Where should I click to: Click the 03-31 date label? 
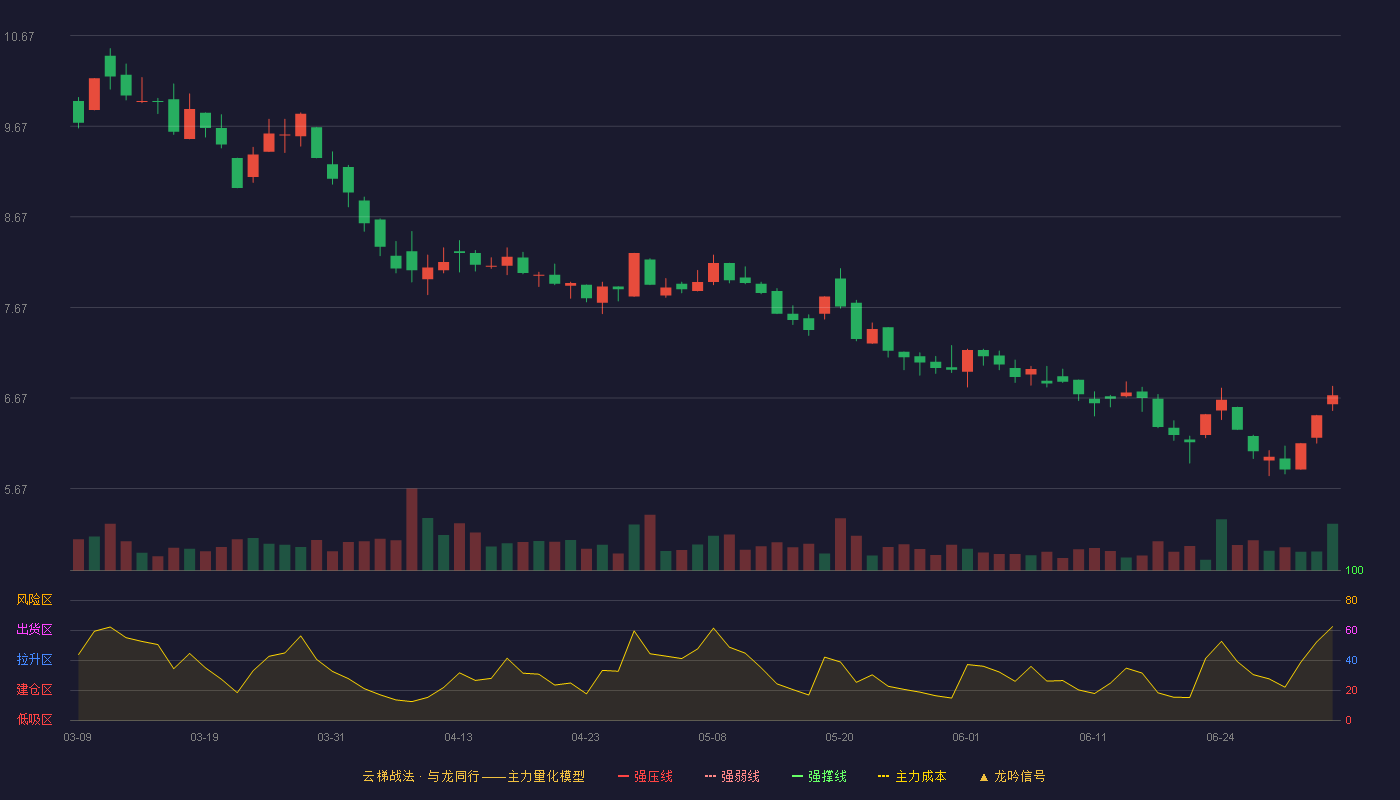click(x=331, y=737)
